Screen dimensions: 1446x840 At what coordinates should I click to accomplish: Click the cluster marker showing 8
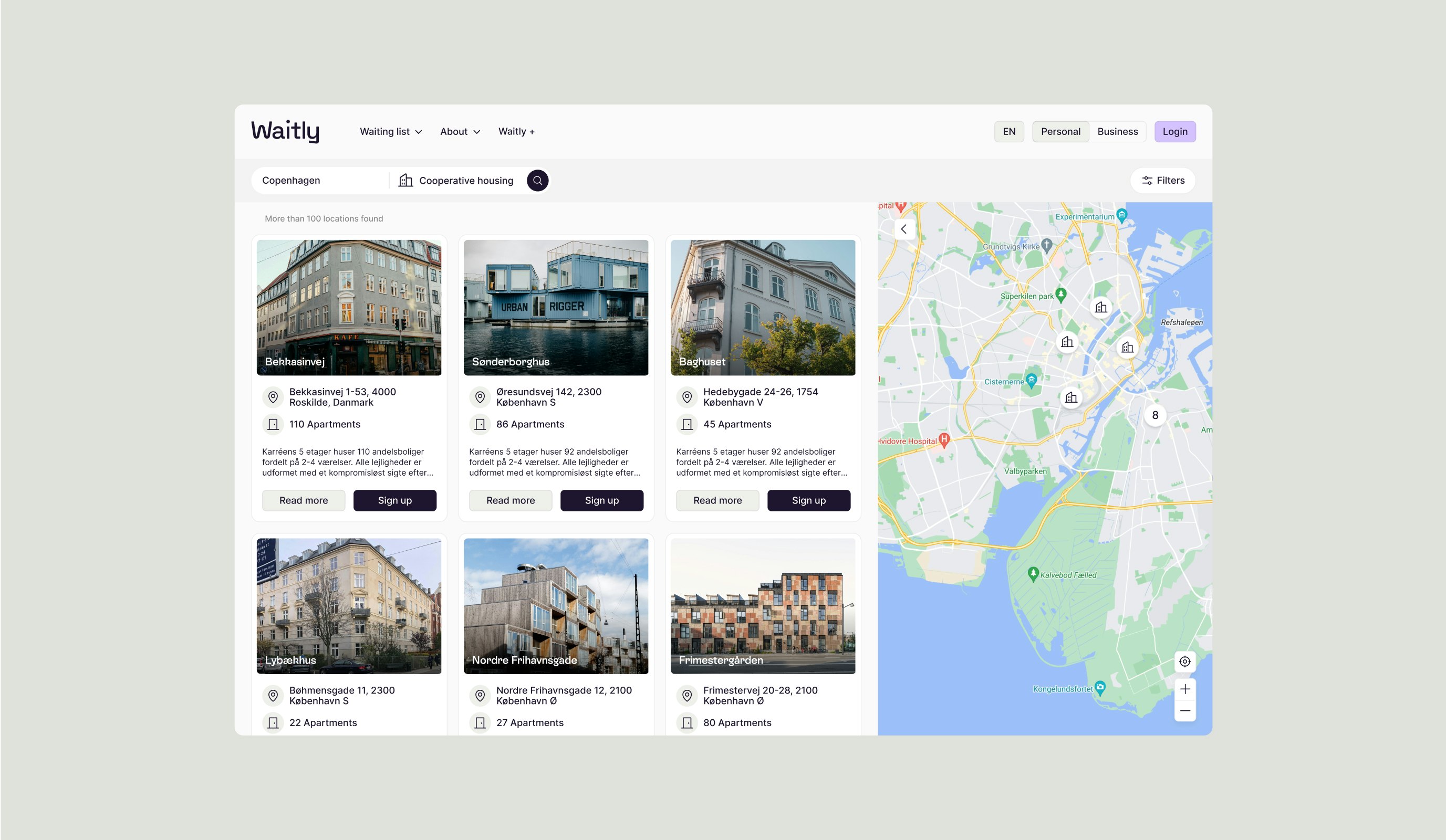(x=1155, y=415)
